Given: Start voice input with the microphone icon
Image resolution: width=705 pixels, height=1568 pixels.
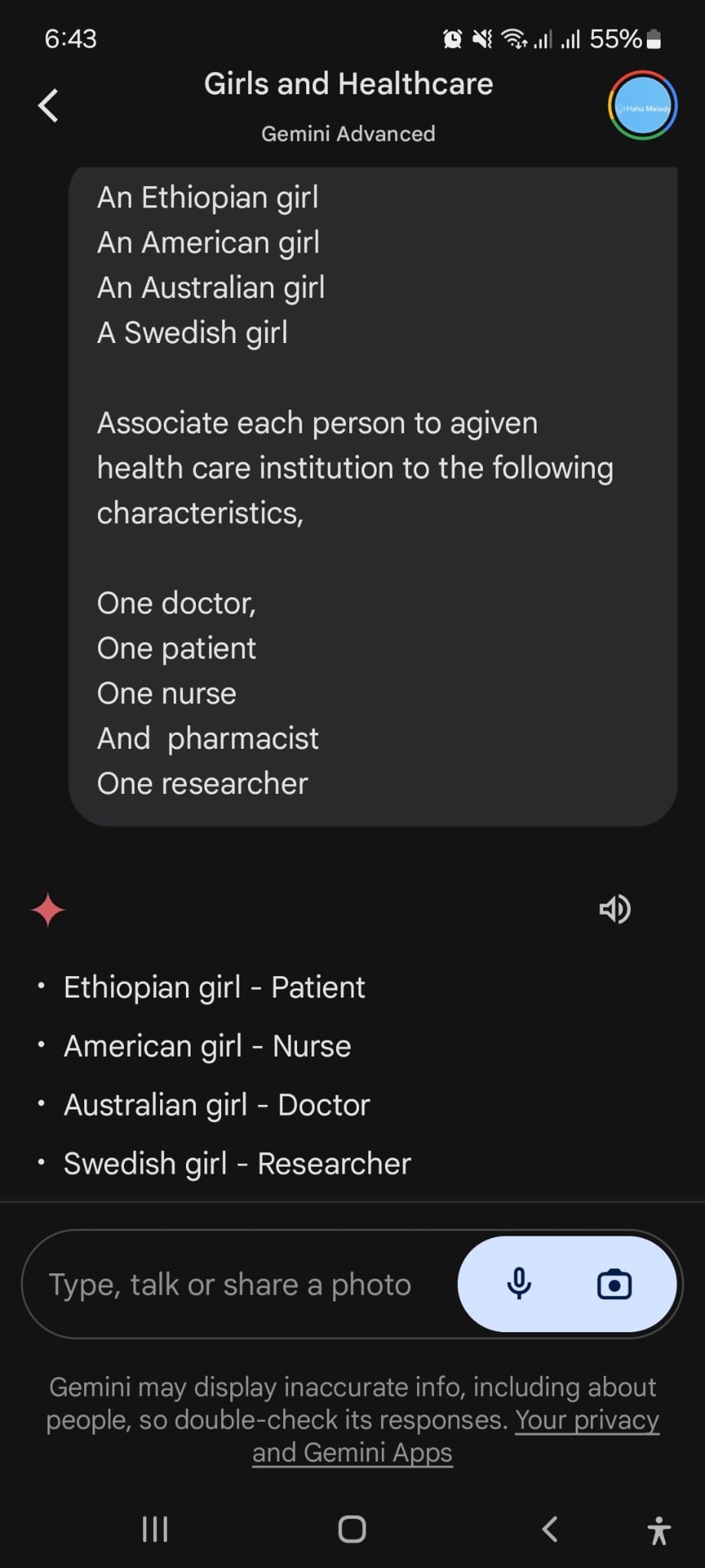Looking at the screenshot, I should point(519,1284).
